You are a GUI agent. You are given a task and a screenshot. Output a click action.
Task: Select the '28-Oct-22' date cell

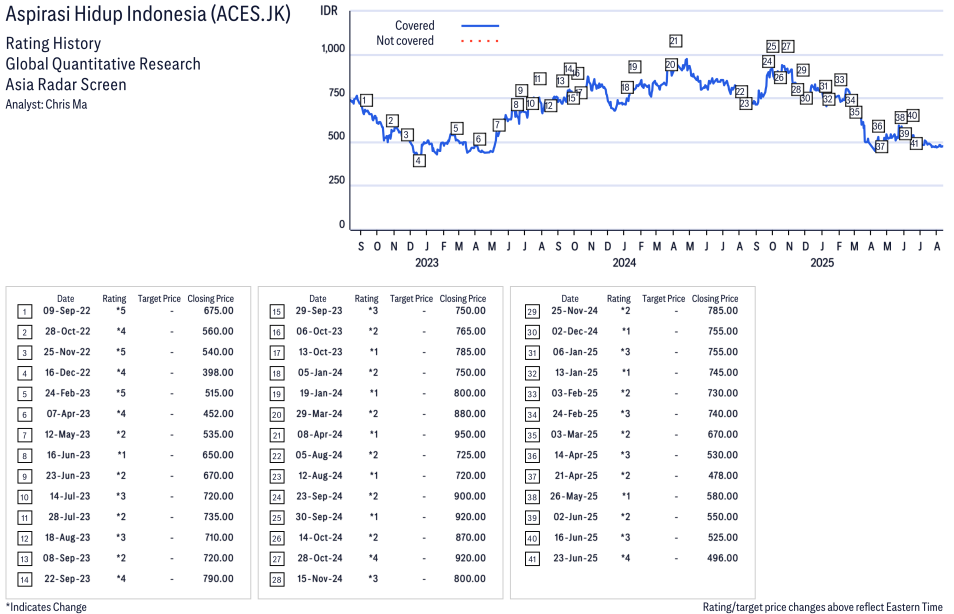pos(68,332)
